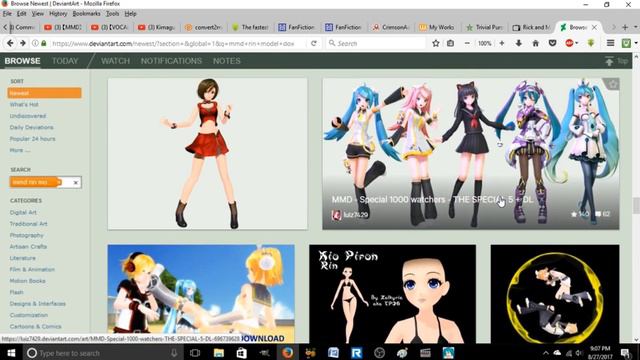Zoom out with the minus icon

pyautogui.click(x=467, y=43)
